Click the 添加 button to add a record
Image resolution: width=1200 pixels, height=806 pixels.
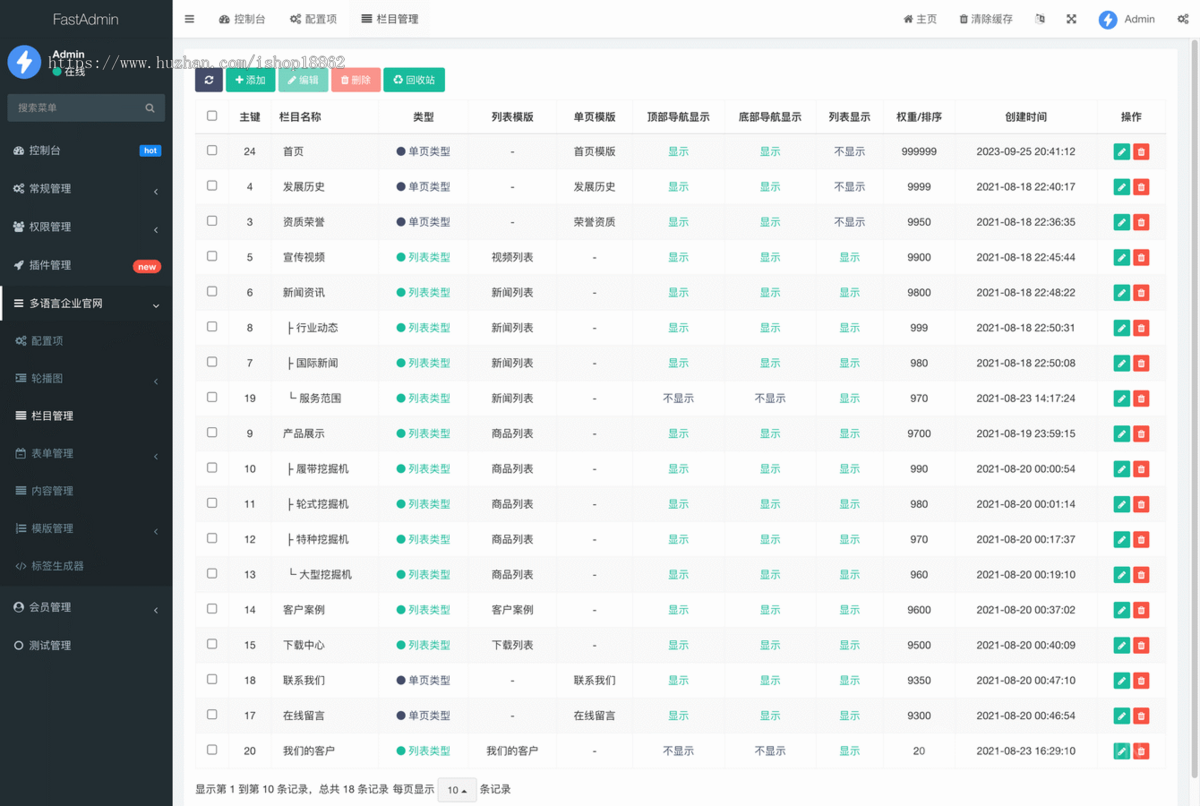[x=251, y=79]
